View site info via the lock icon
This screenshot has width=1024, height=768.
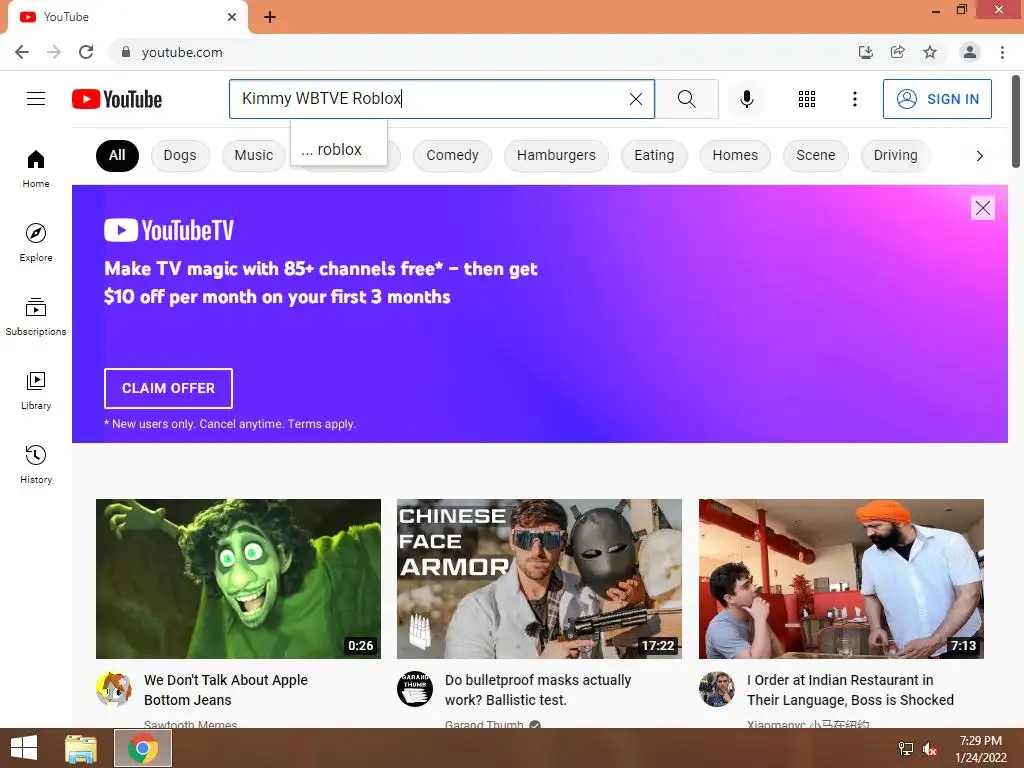126,52
